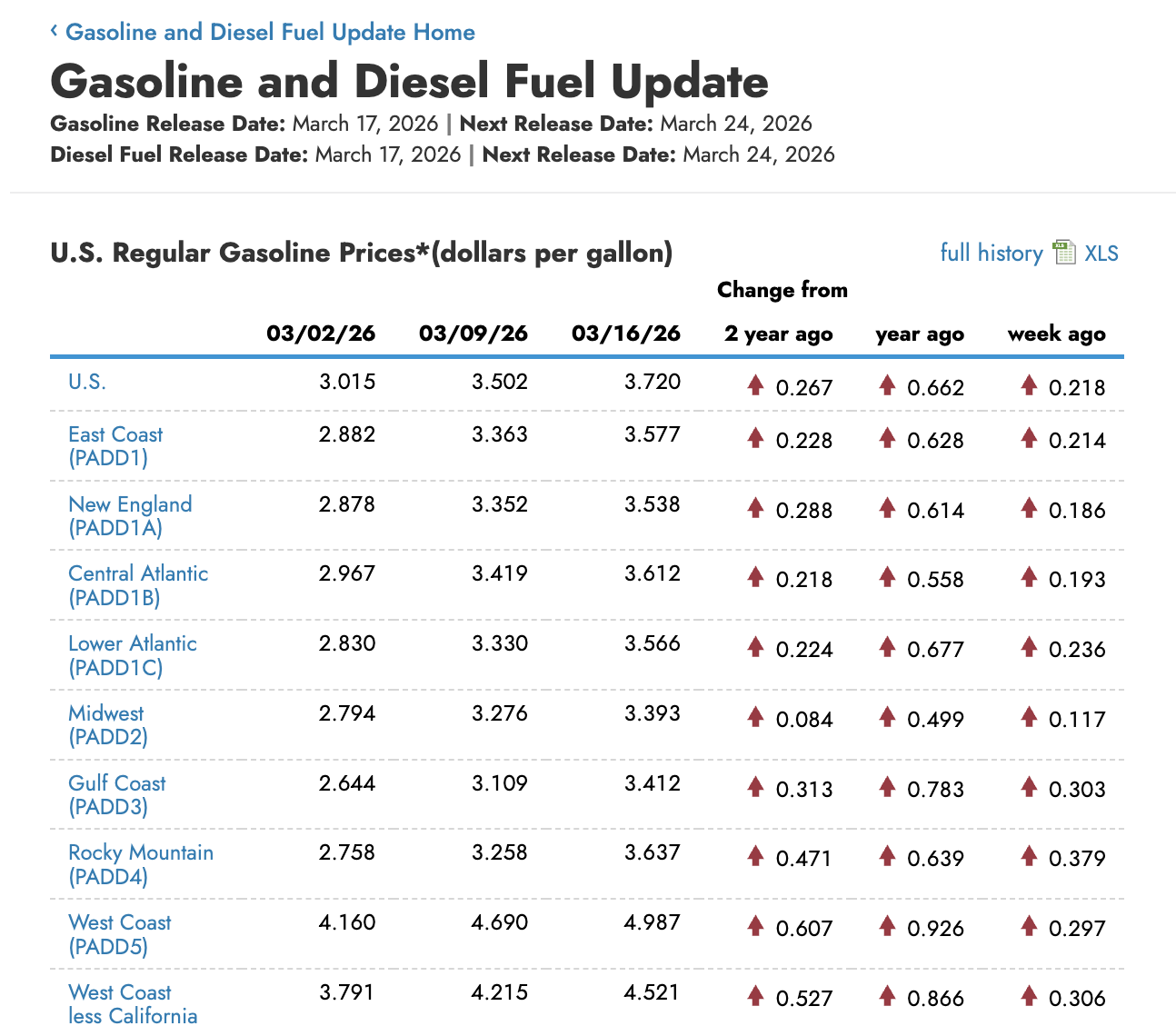Click the back chevron before the Home link

pos(55,31)
